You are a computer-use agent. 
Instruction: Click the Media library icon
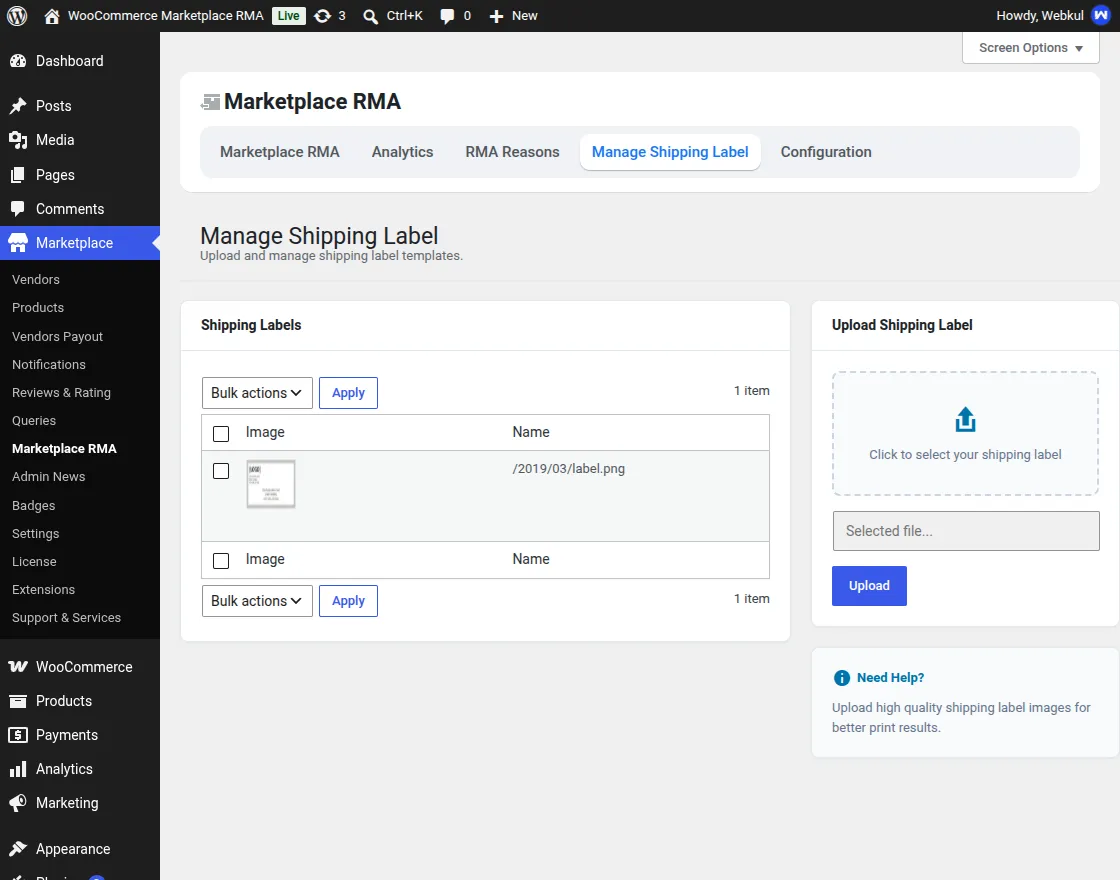(x=18, y=141)
